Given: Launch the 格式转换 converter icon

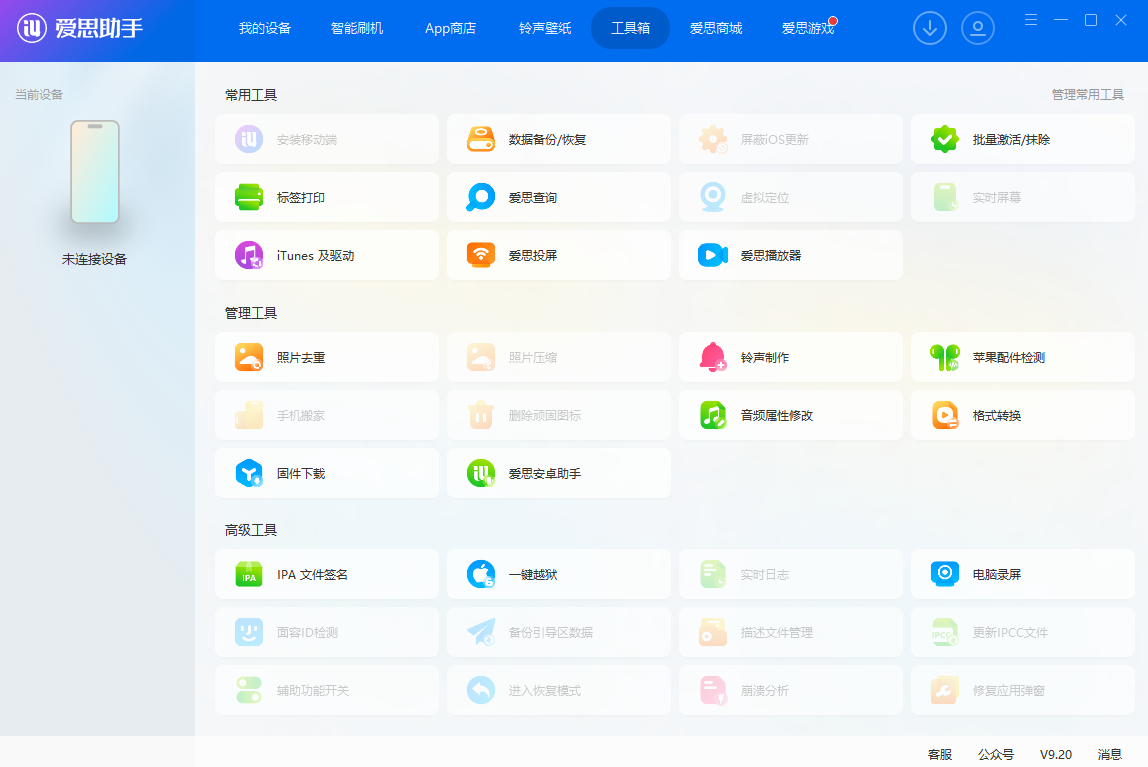Looking at the screenshot, I should (944, 415).
